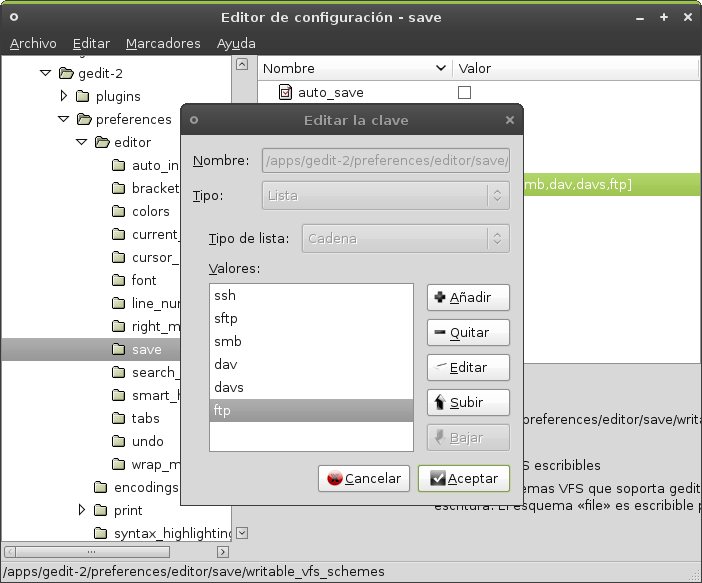Image resolution: width=702 pixels, height=583 pixels.
Task: Select the sftp value in list
Action: point(311,318)
